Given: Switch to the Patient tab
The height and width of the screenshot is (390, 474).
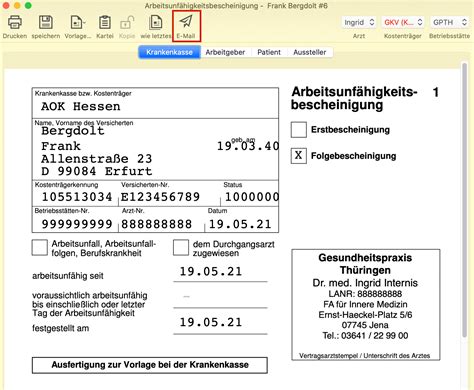Looking at the screenshot, I should coord(269,52).
